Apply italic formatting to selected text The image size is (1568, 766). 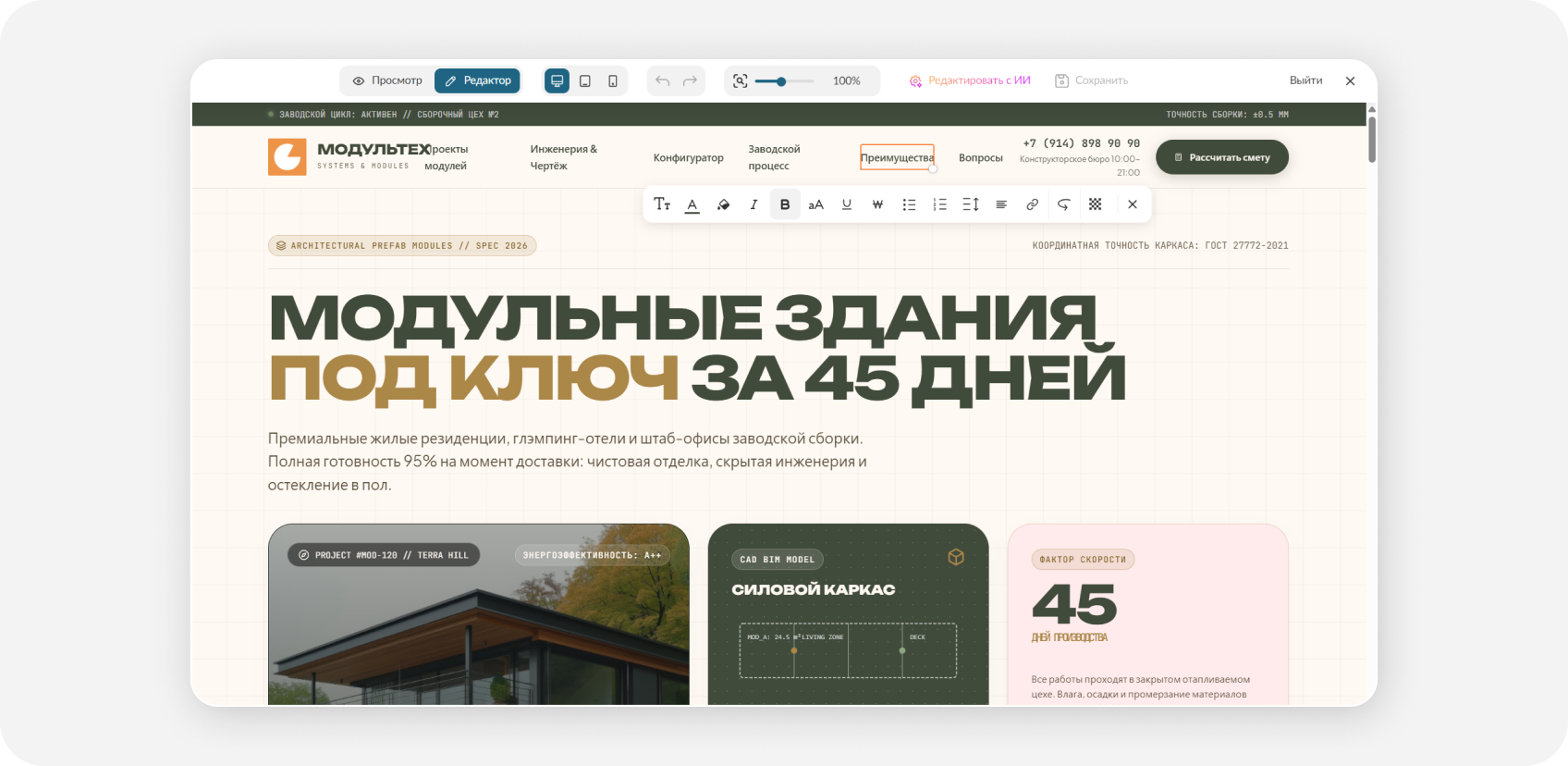click(x=753, y=204)
